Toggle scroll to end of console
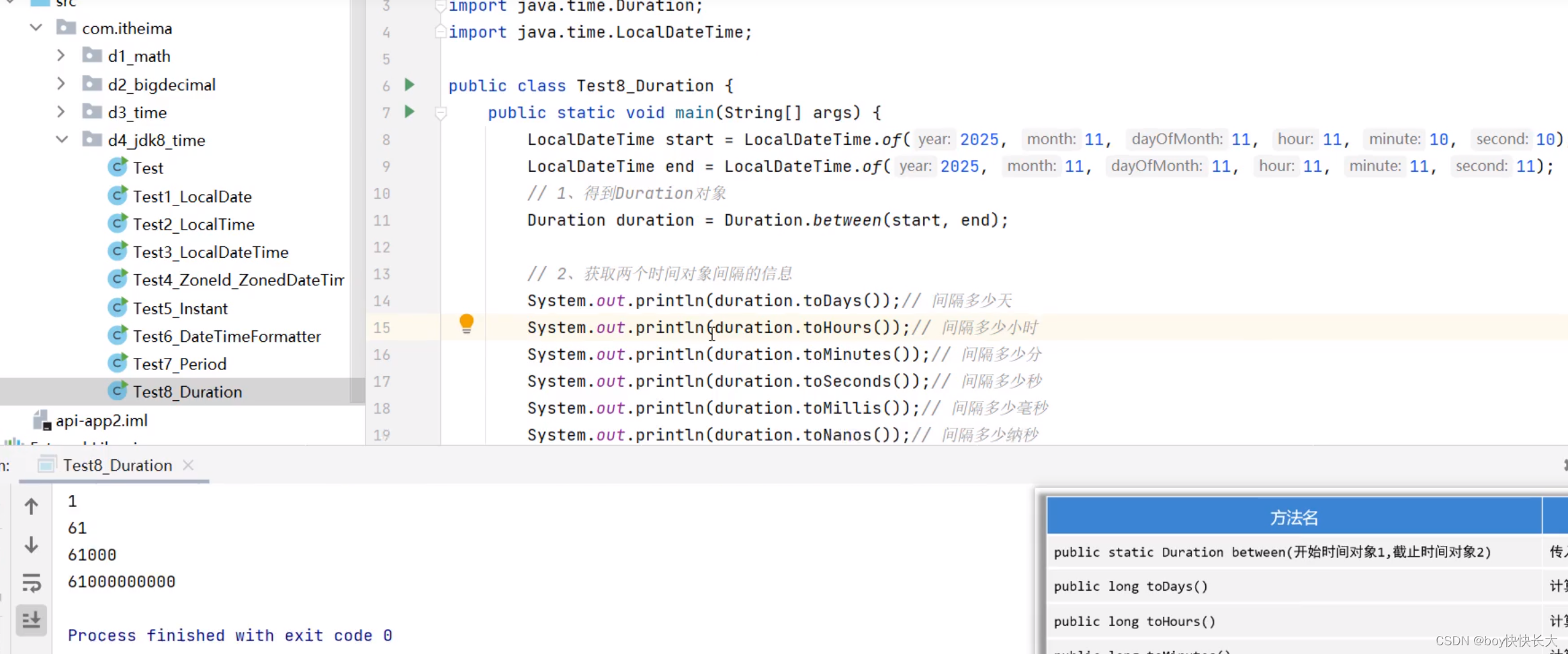1568x654 pixels. (31, 620)
